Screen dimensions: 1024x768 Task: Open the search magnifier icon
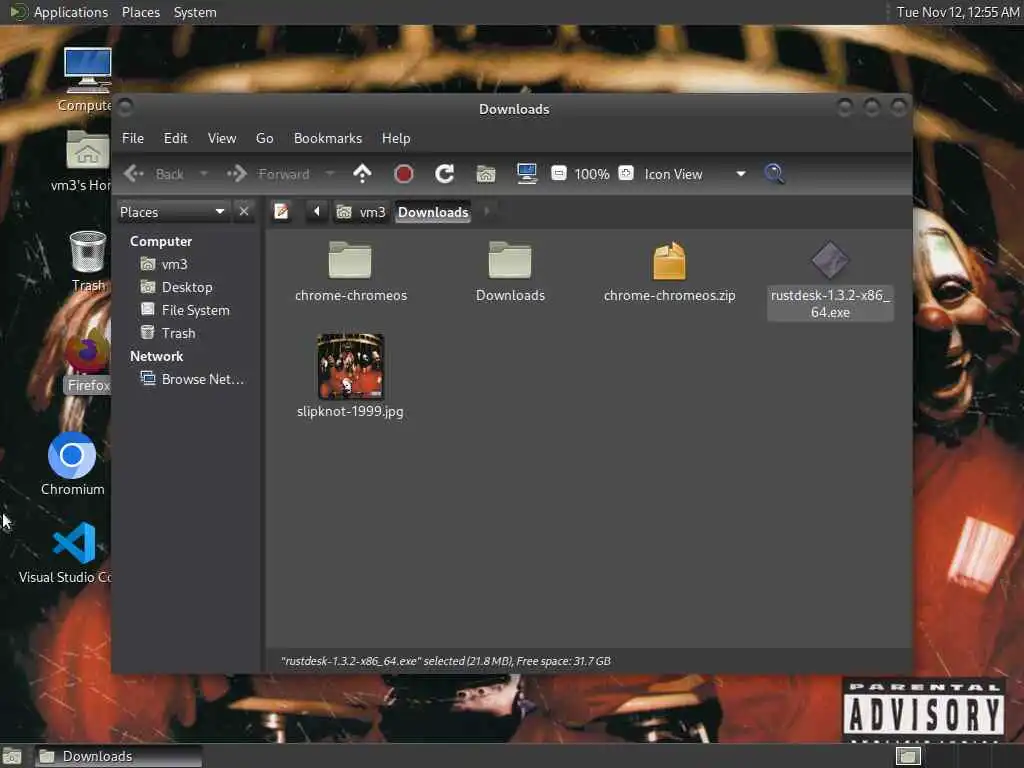(x=775, y=174)
